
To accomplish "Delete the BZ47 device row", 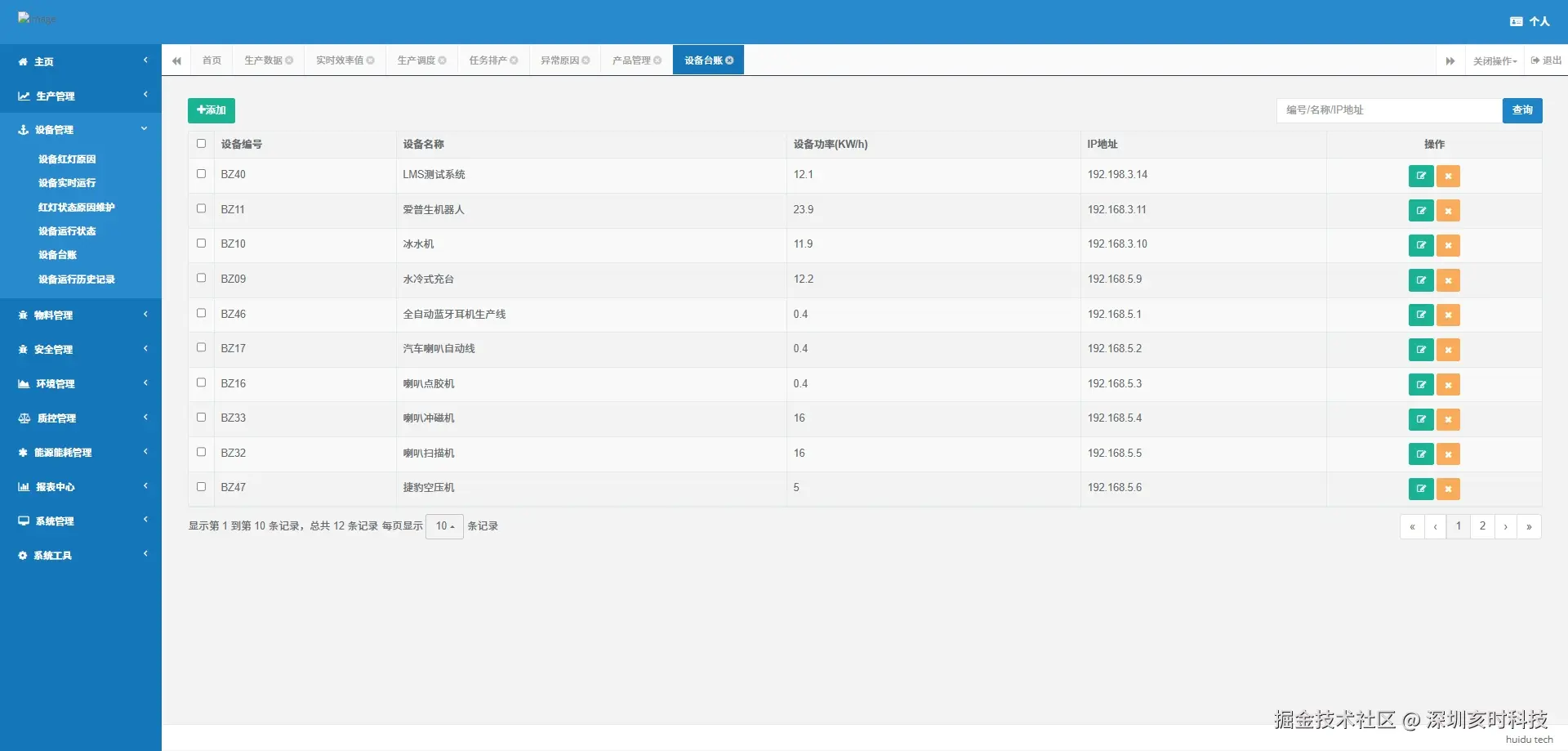I will click(x=1448, y=489).
